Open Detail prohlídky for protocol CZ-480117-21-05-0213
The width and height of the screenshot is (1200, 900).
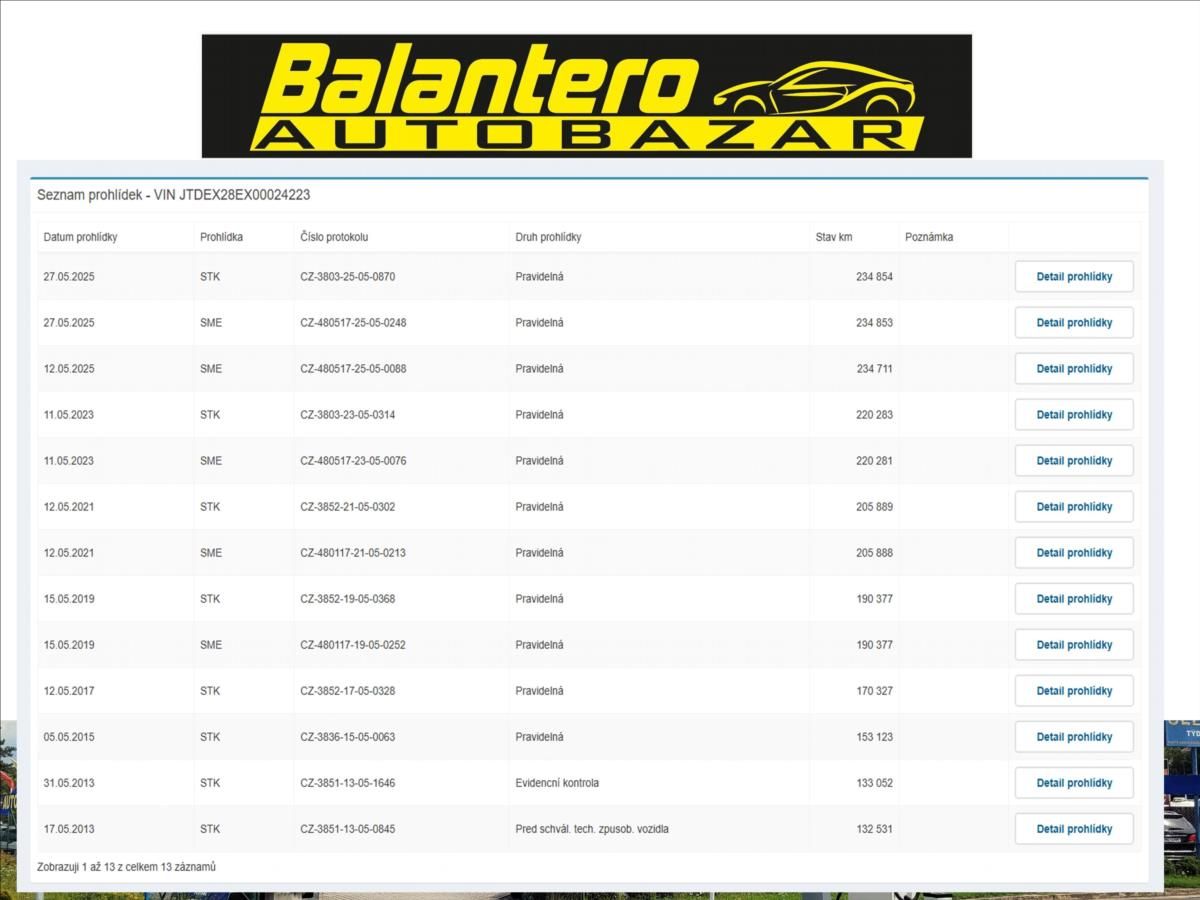click(x=1074, y=552)
